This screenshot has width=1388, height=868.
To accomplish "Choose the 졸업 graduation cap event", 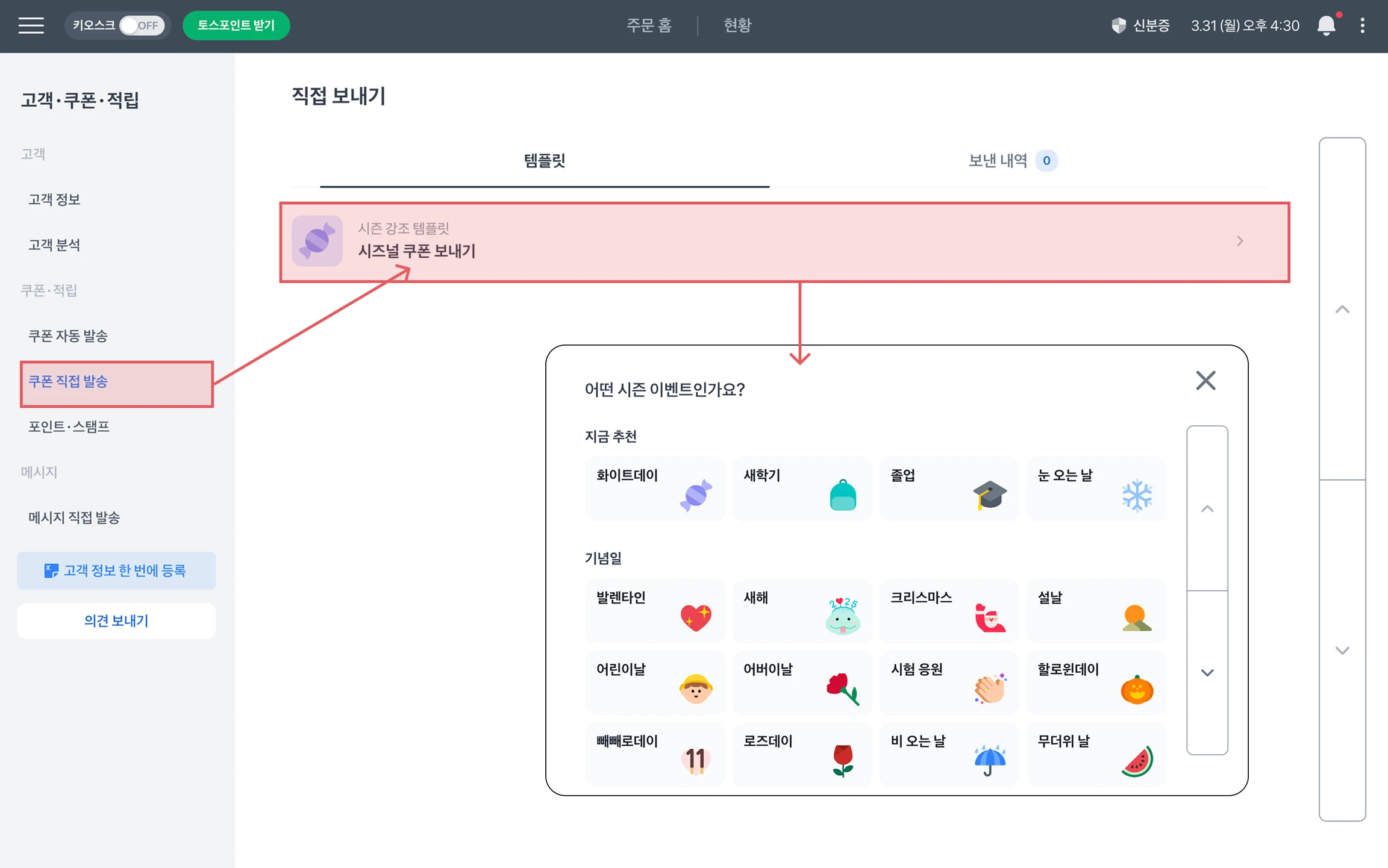I will click(948, 489).
